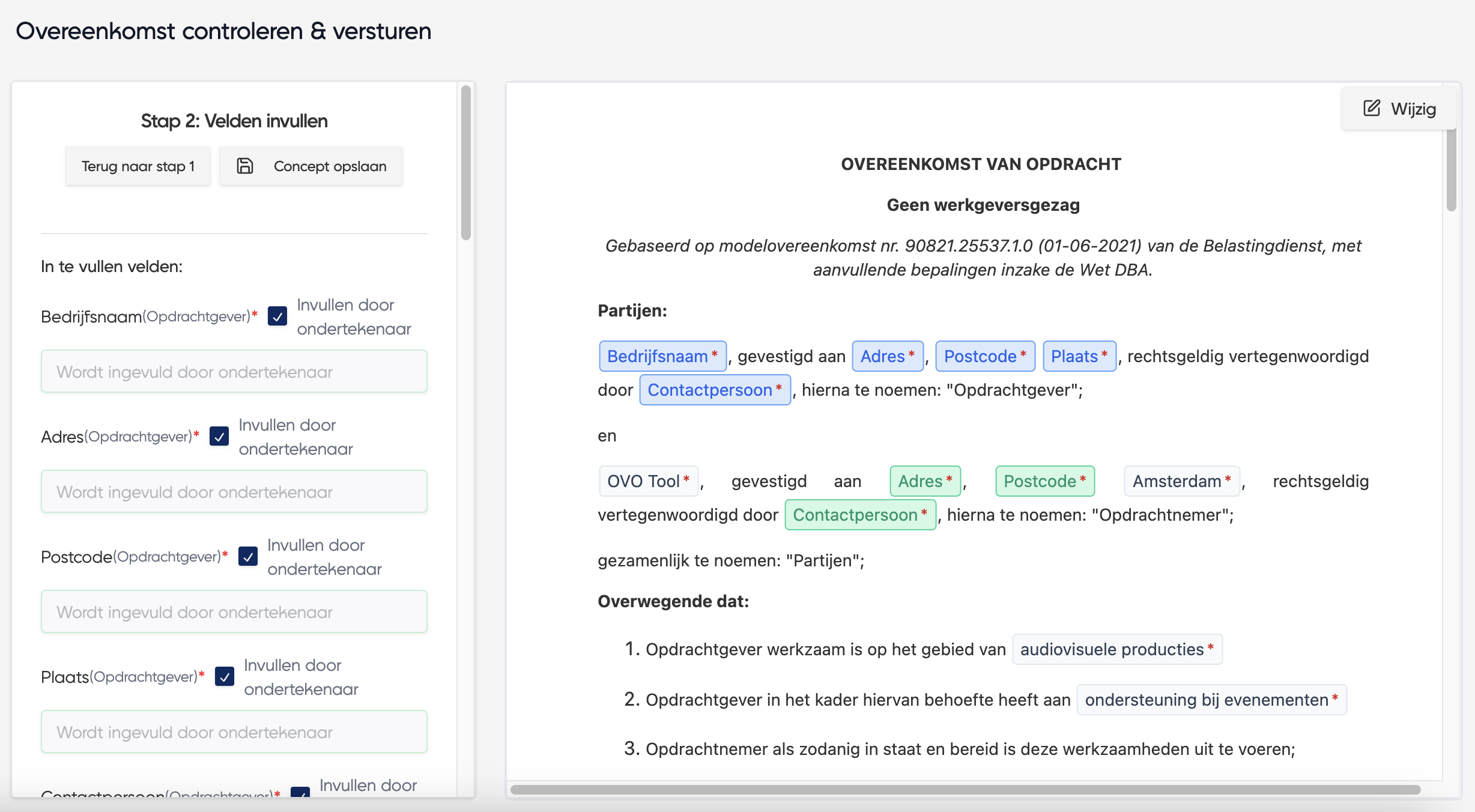Click the document horizontal scrollbar
Image resolution: width=1475 pixels, height=812 pixels.
[966, 790]
